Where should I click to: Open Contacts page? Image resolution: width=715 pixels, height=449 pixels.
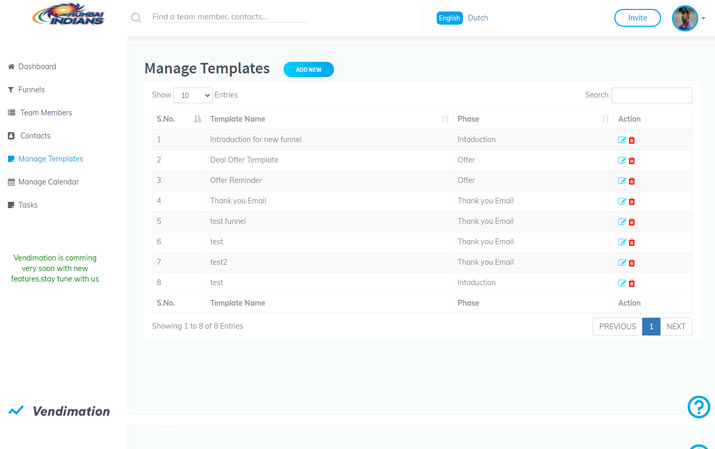click(x=29, y=136)
